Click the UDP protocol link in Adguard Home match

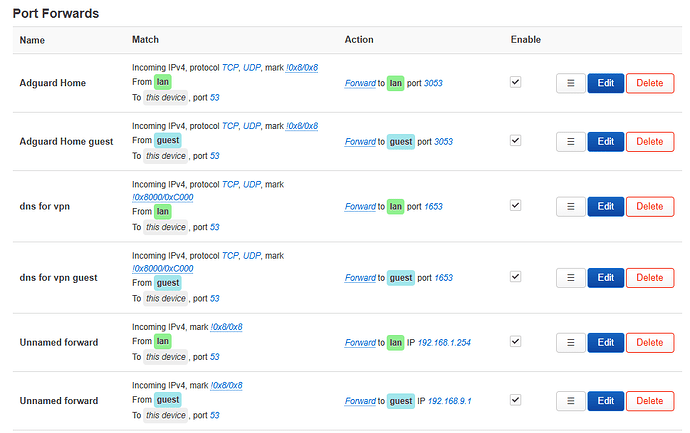coord(254,68)
